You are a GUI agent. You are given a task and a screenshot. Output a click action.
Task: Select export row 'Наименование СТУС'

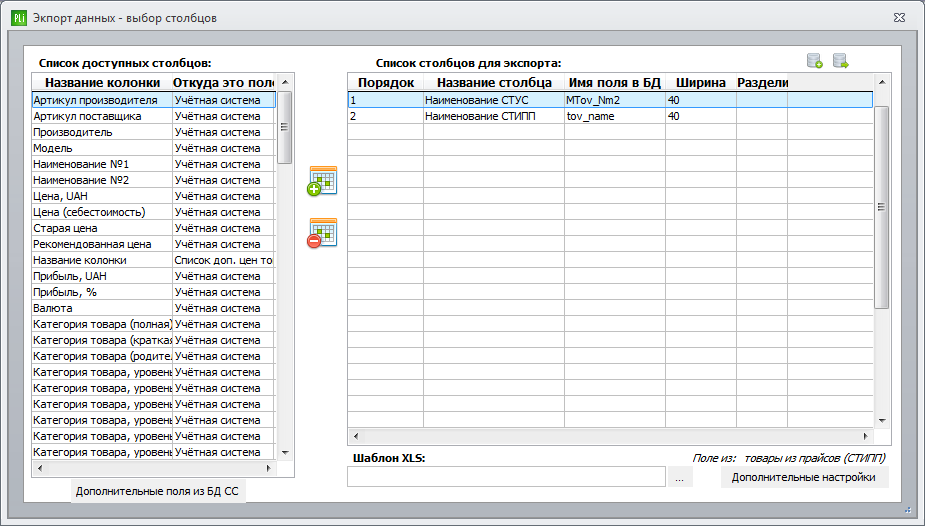tap(610, 100)
